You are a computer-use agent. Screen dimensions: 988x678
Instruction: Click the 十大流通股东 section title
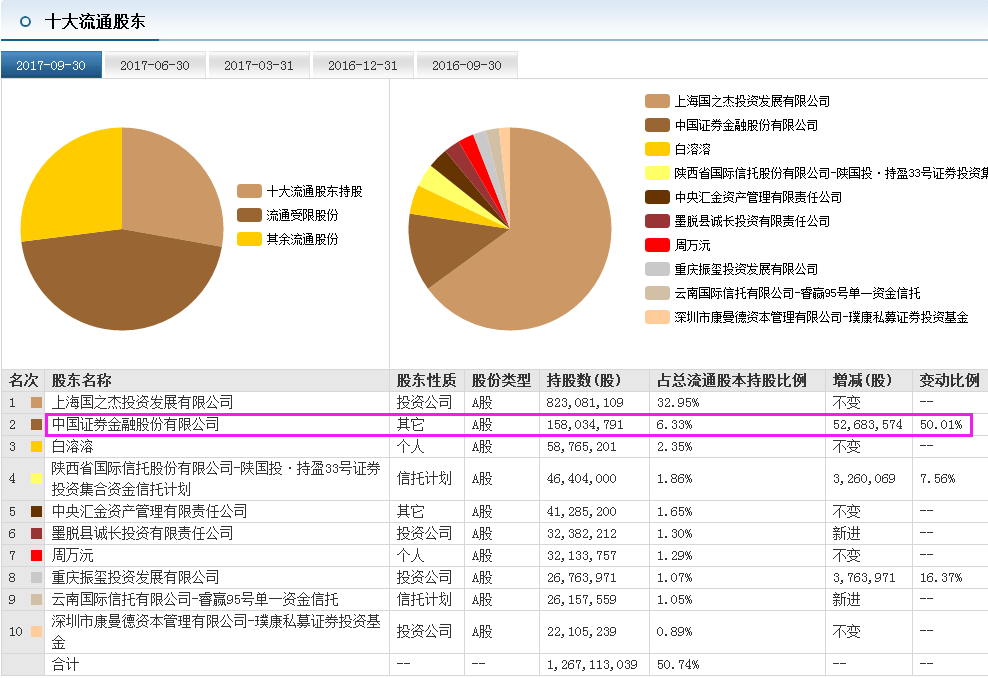[x=95, y=21]
